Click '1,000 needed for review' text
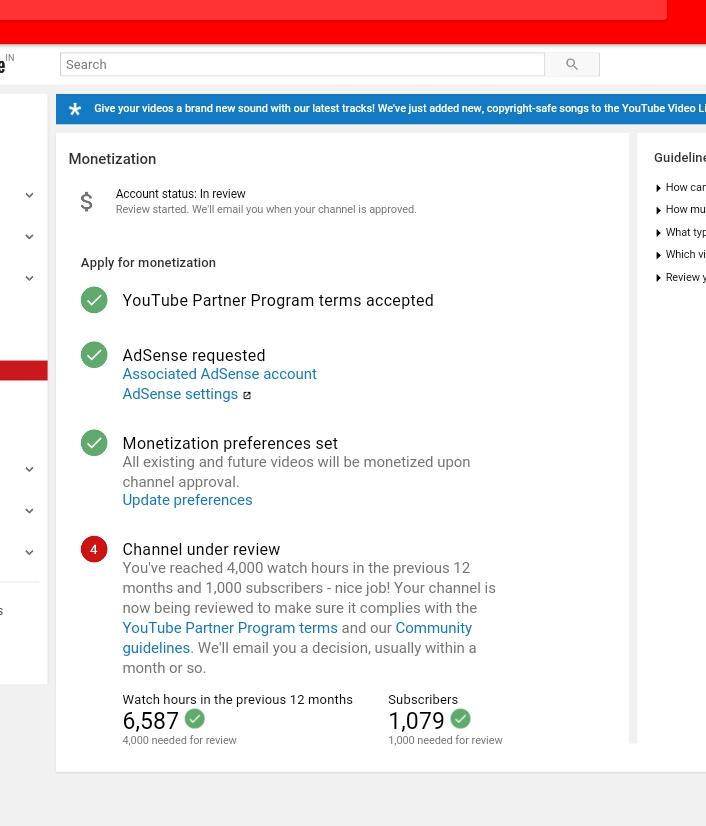This screenshot has height=826, width=706. coord(445,740)
